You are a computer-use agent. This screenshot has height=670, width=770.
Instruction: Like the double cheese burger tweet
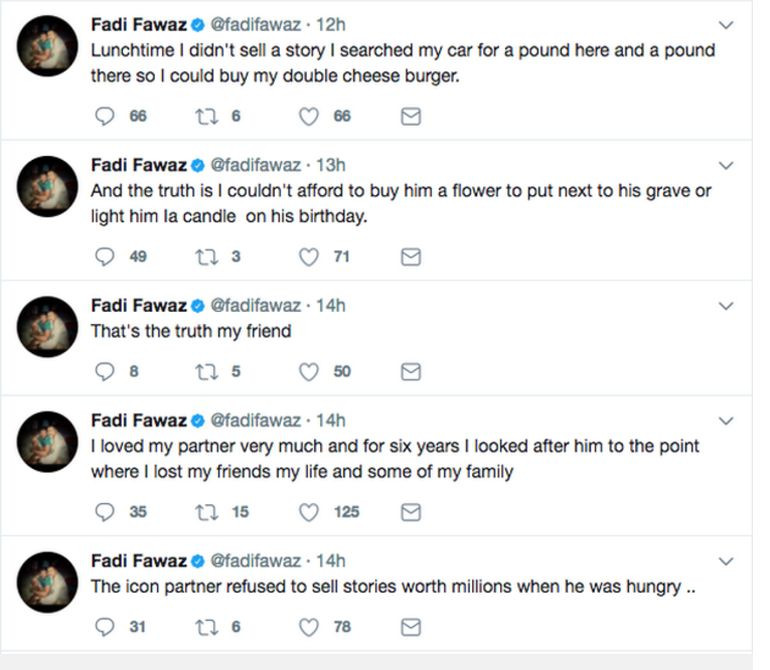310,116
